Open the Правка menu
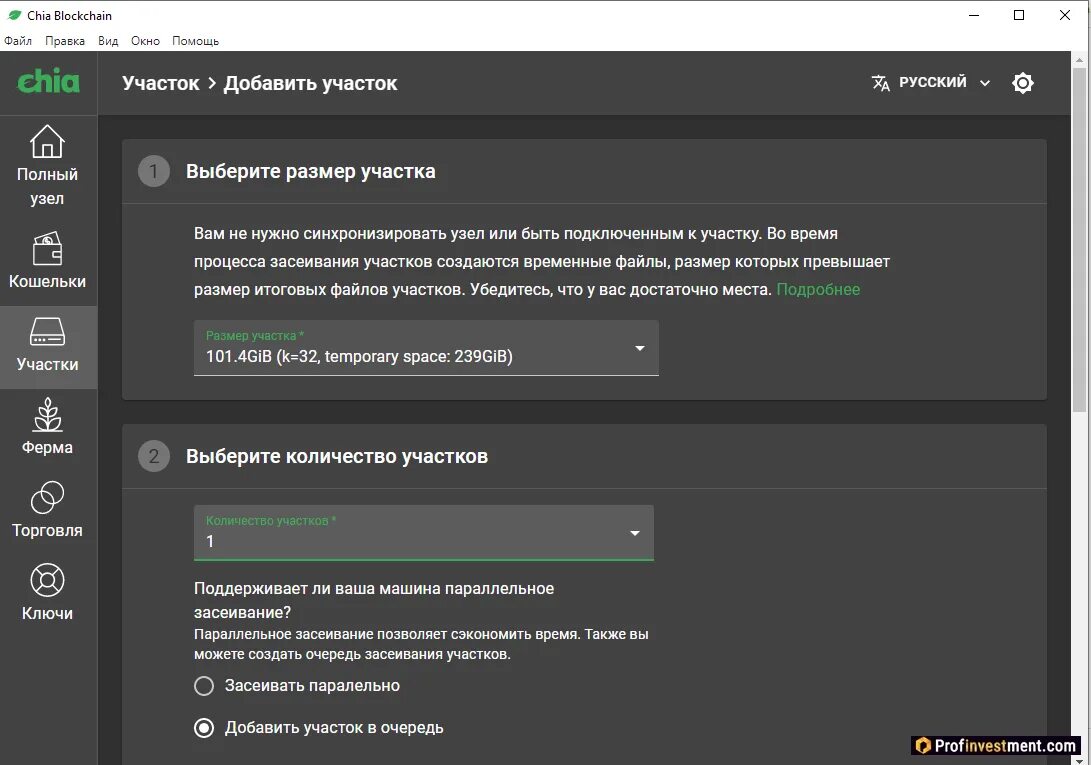Screen dimensions: 1091x765 click(65, 41)
